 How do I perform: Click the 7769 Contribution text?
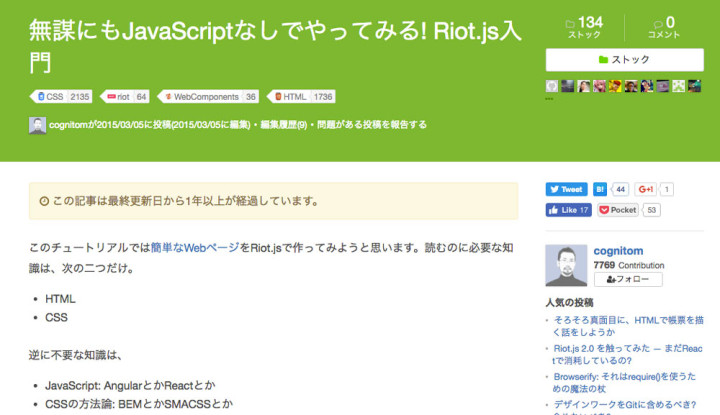(629, 265)
